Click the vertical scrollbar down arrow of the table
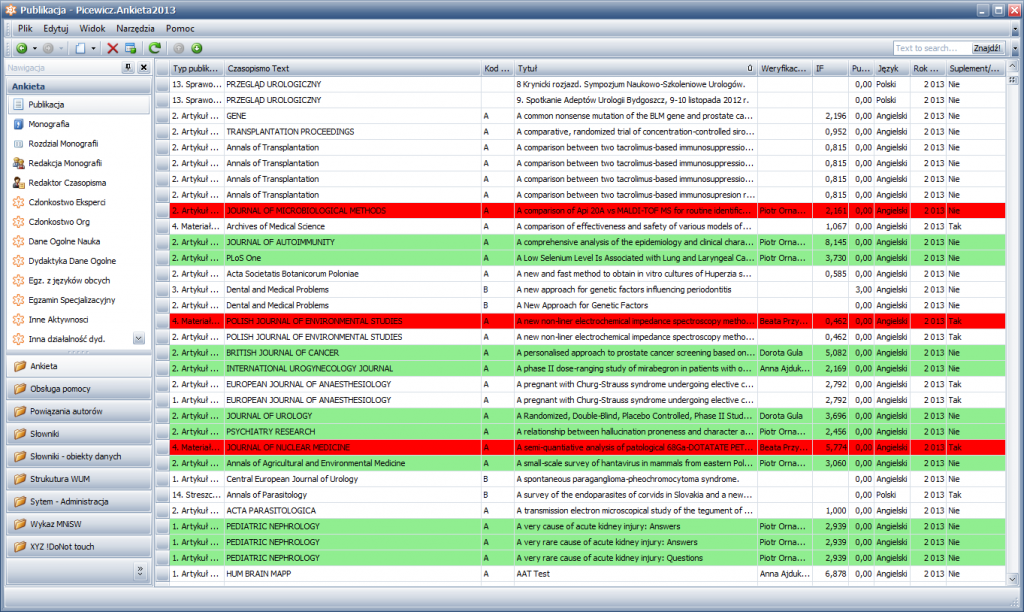The width and height of the screenshot is (1024, 612). click(1012, 579)
